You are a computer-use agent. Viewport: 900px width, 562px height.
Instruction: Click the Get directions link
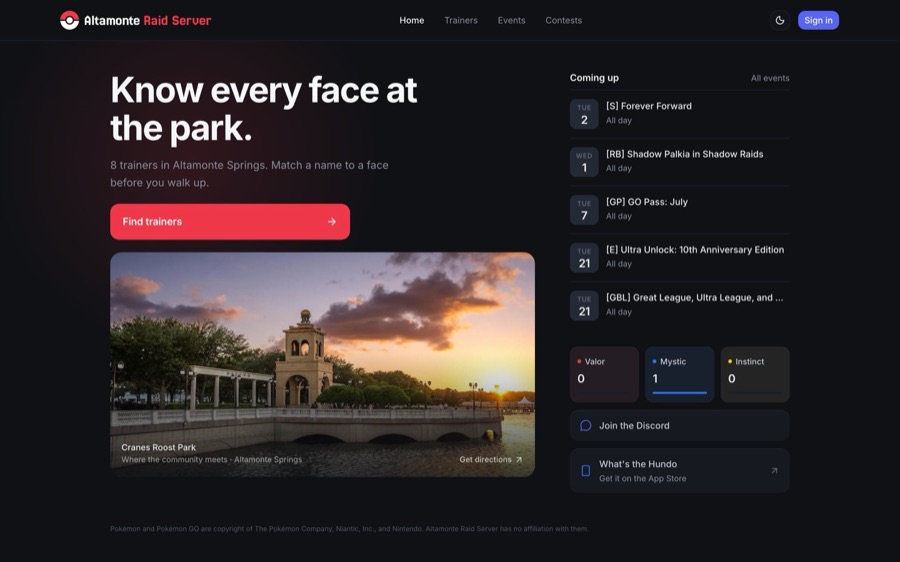click(x=491, y=459)
